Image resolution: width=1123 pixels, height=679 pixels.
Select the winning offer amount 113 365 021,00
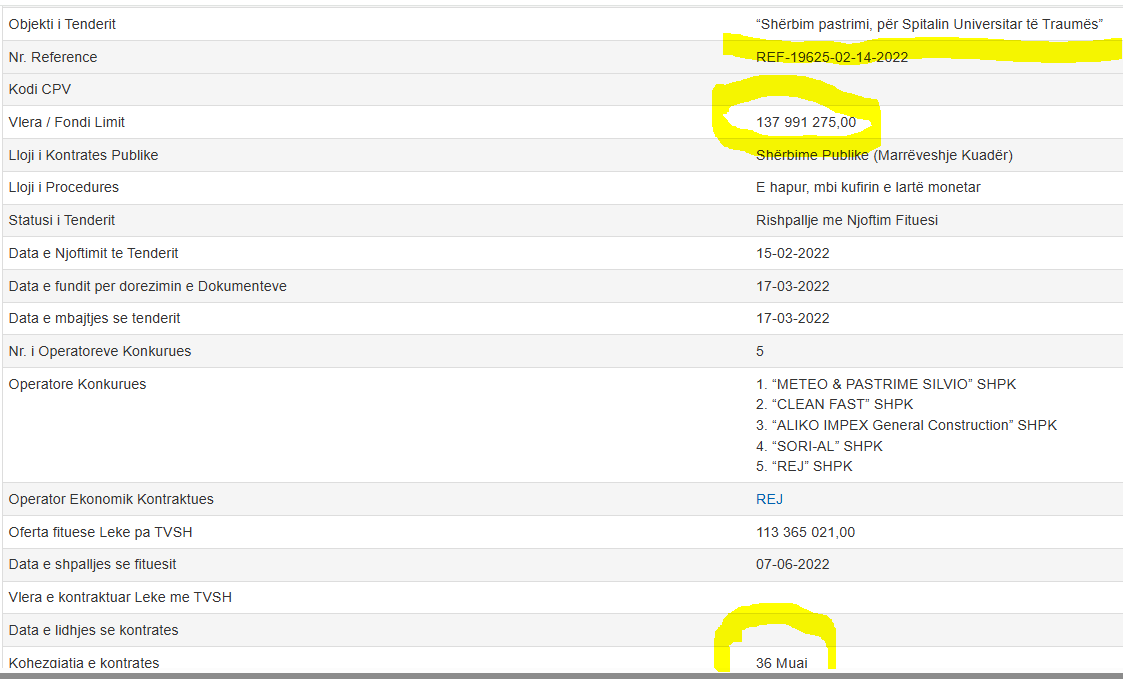(x=805, y=532)
